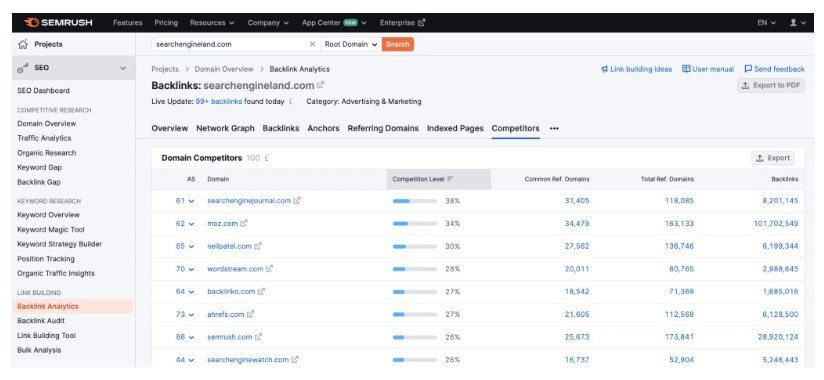Click Export to PDF button
The height and width of the screenshot is (380, 824).
point(770,86)
